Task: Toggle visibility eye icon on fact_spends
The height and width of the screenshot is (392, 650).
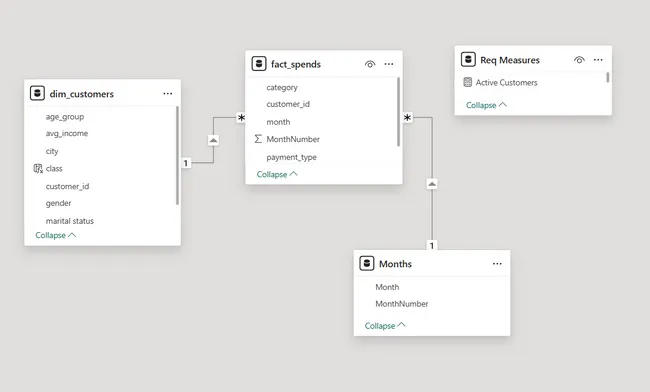Action: click(370, 64)
